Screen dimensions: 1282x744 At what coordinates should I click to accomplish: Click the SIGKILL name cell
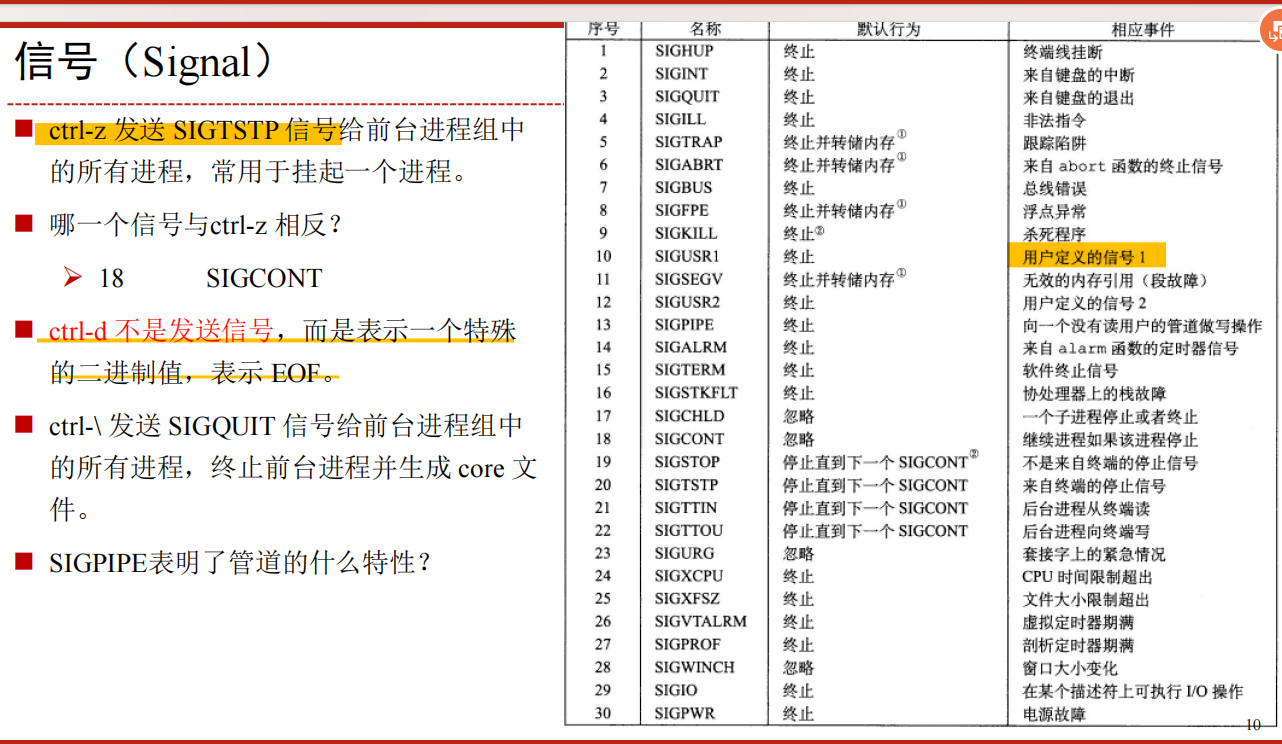click(685, 234)
